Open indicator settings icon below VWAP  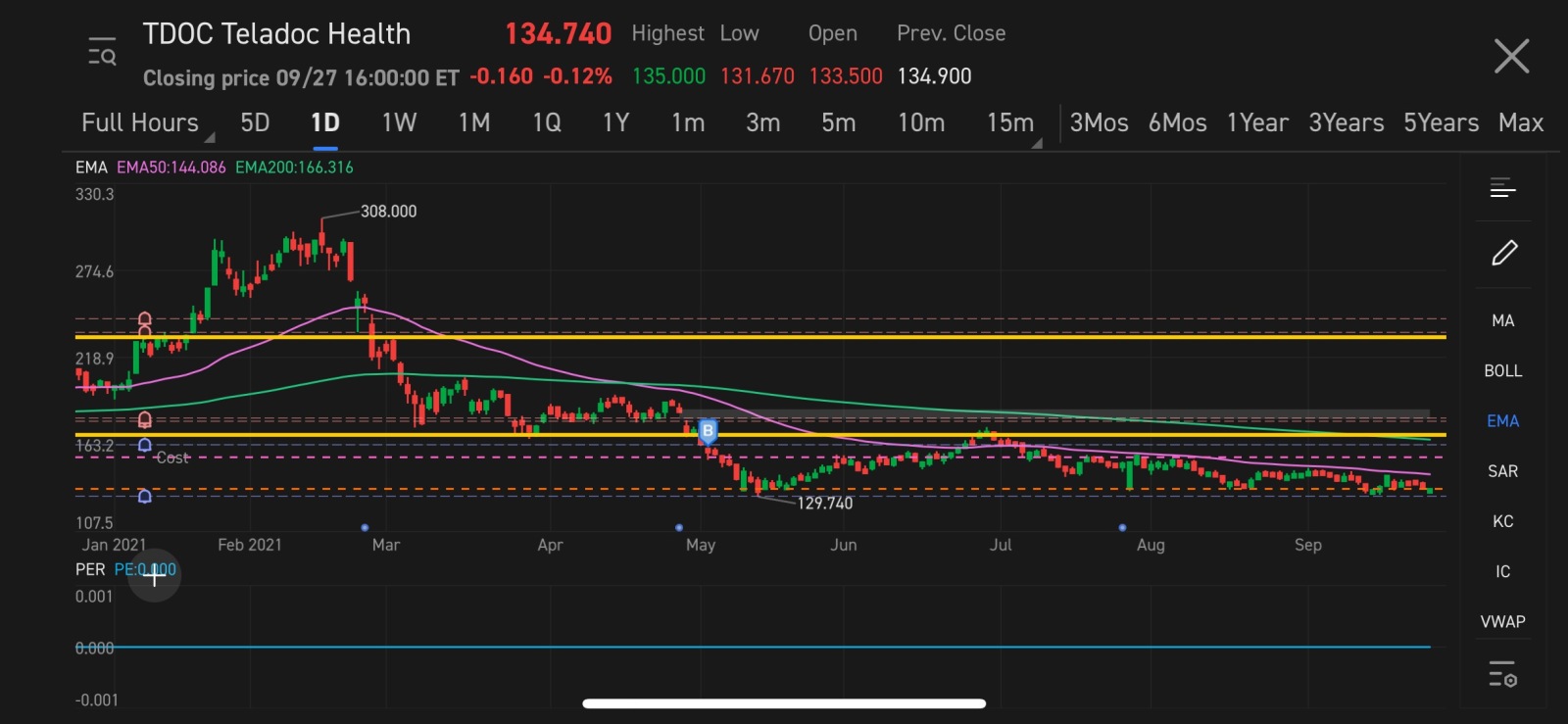1503,674
